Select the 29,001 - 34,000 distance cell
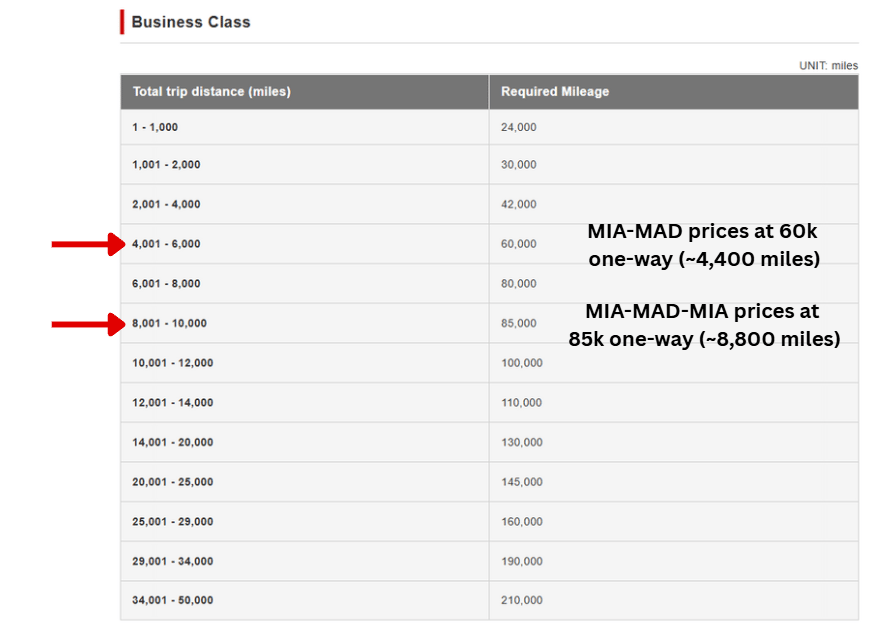The width and height of the screenshot is (880, 623). point(172,561)
